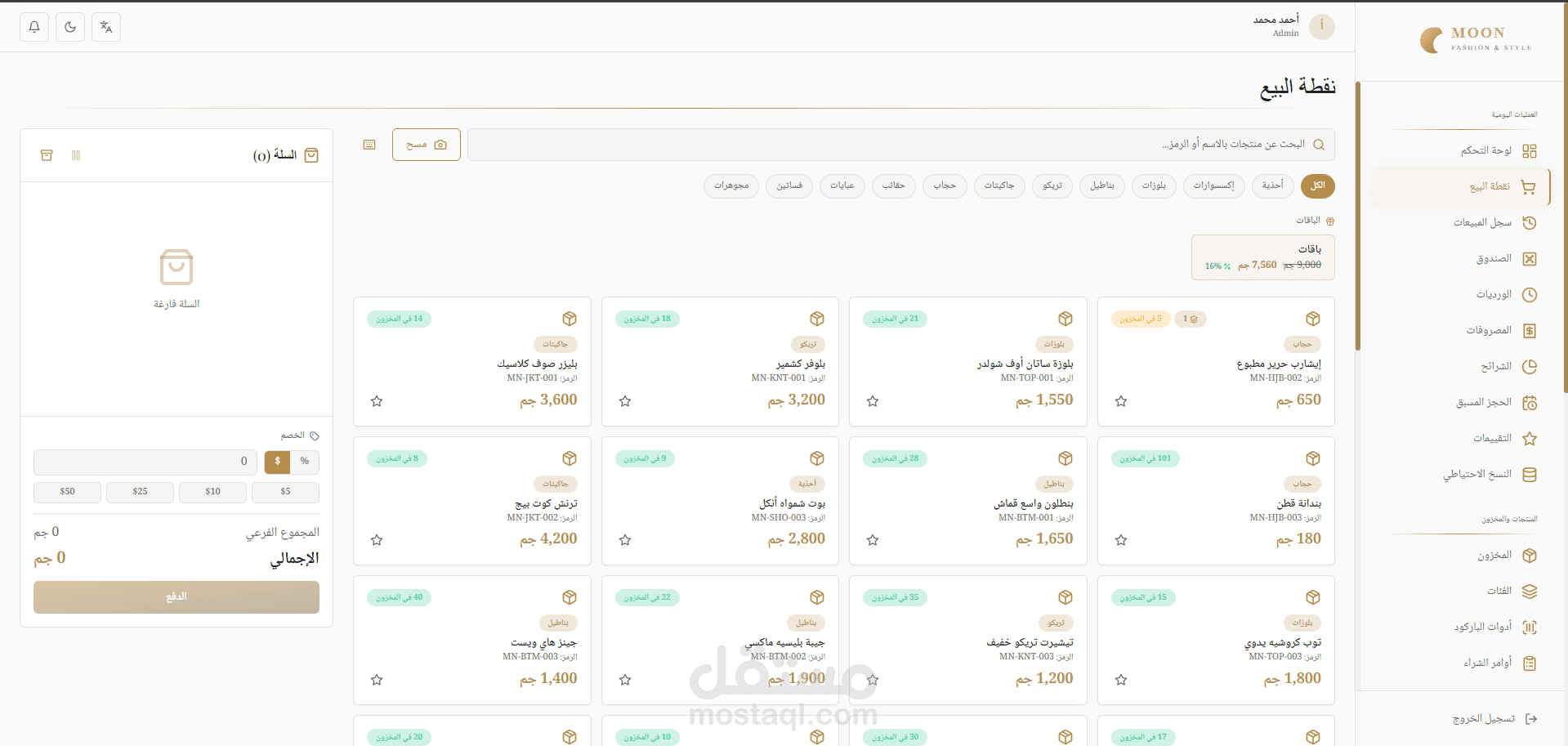Switch discount to dollar amount mode
The image size is (1568, 746).
pyautogui.click(x=278, y=462)
